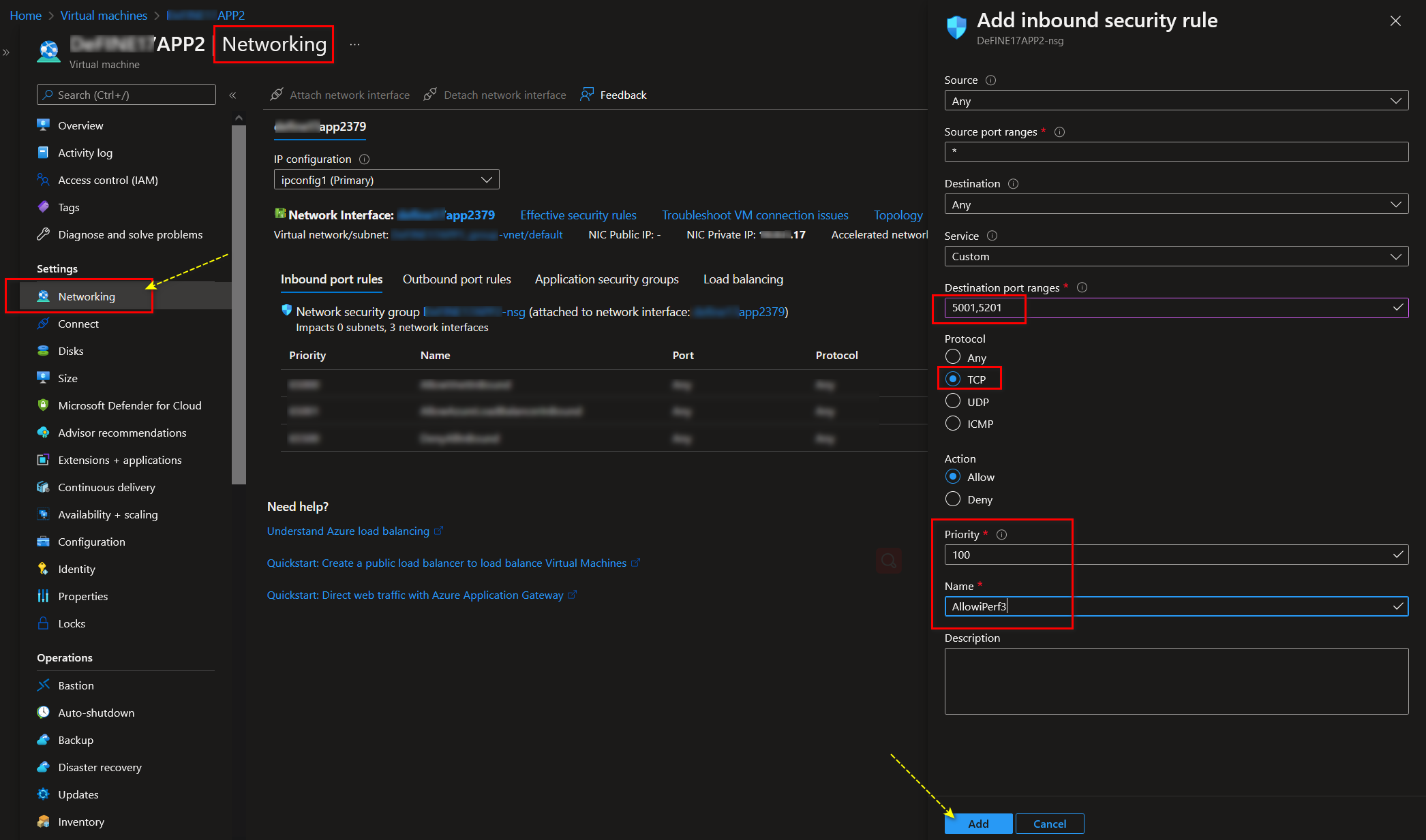The height and width of the screenshot is (840, 1426).
Task: Click the Bastion icon under Operations
Action: pos(44,685)
